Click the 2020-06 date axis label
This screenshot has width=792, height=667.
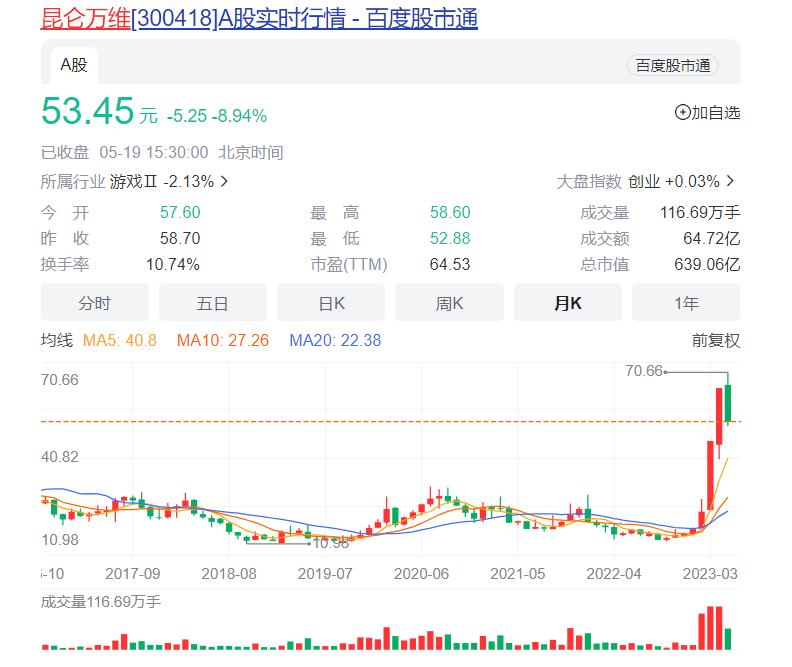[x=421, y=574]
